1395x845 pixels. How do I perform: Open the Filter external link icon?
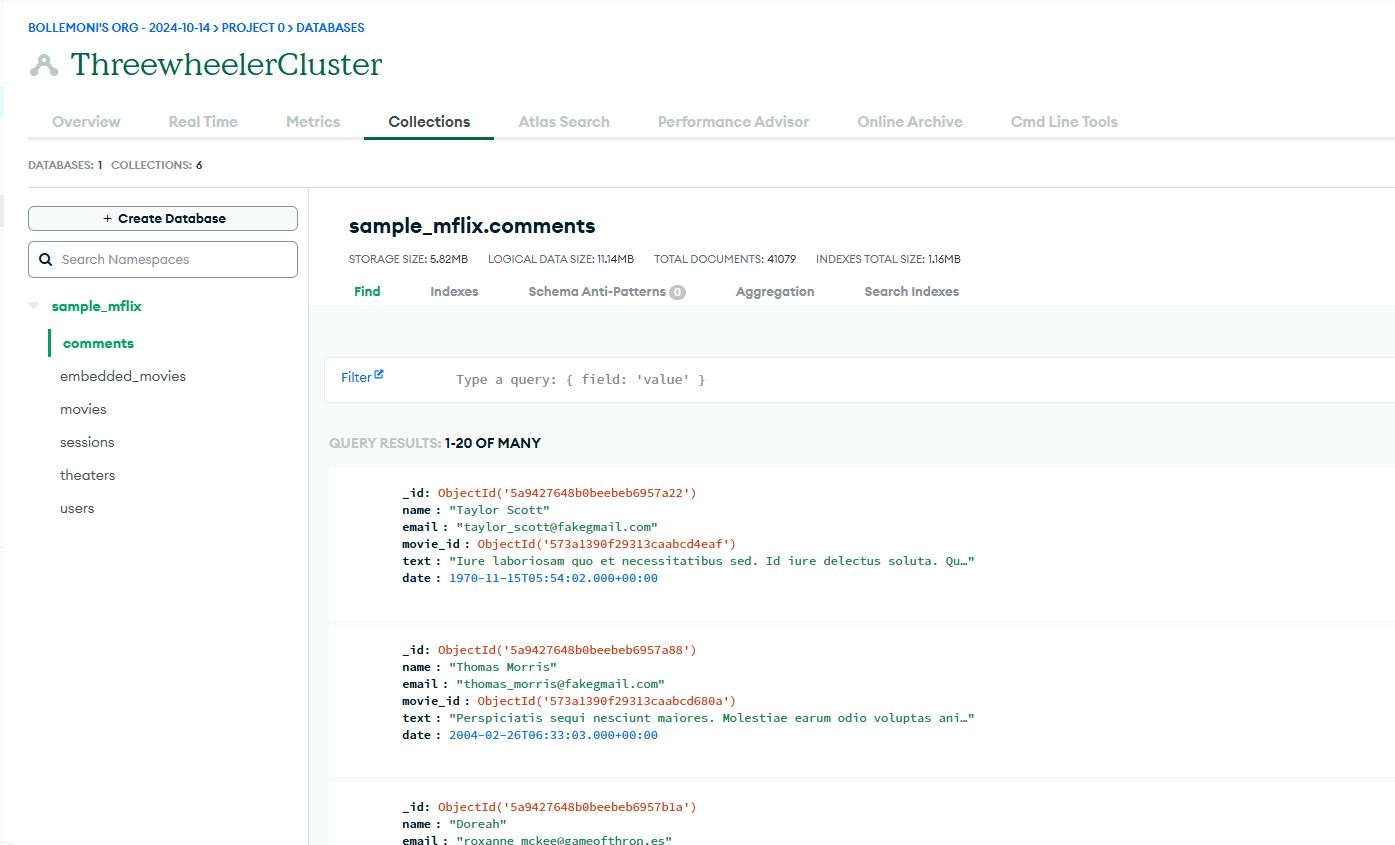tap(379, 375)
